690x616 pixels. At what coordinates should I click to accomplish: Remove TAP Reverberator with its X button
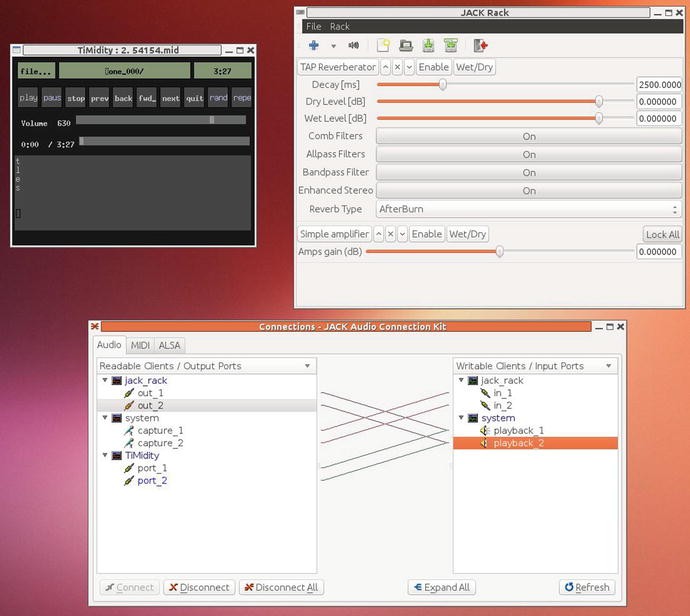[x=397, y=67]
